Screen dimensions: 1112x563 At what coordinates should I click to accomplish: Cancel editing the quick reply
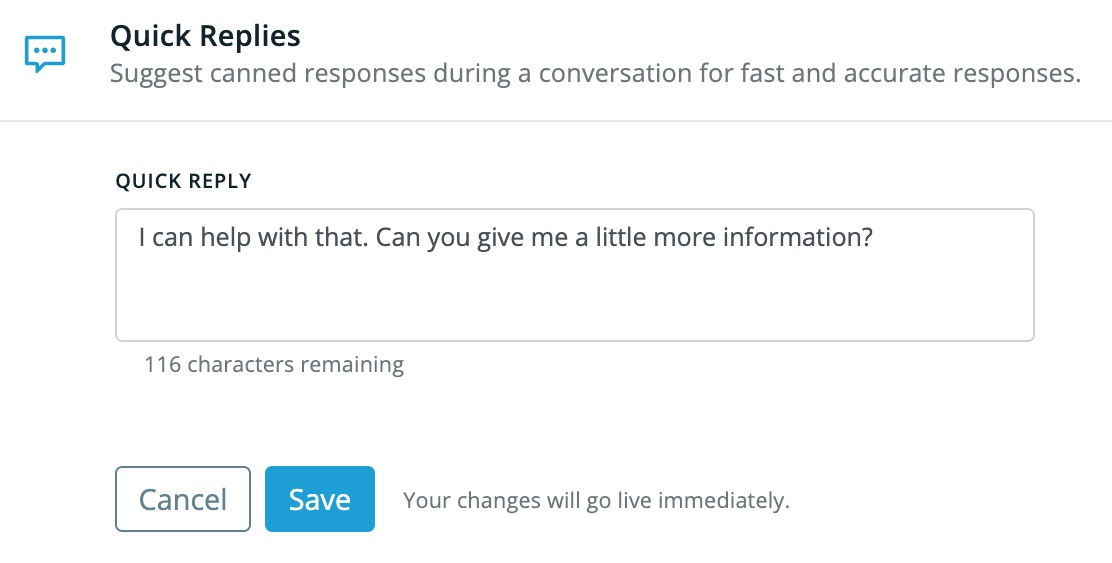pyautogui.click(x=183, y=499)
